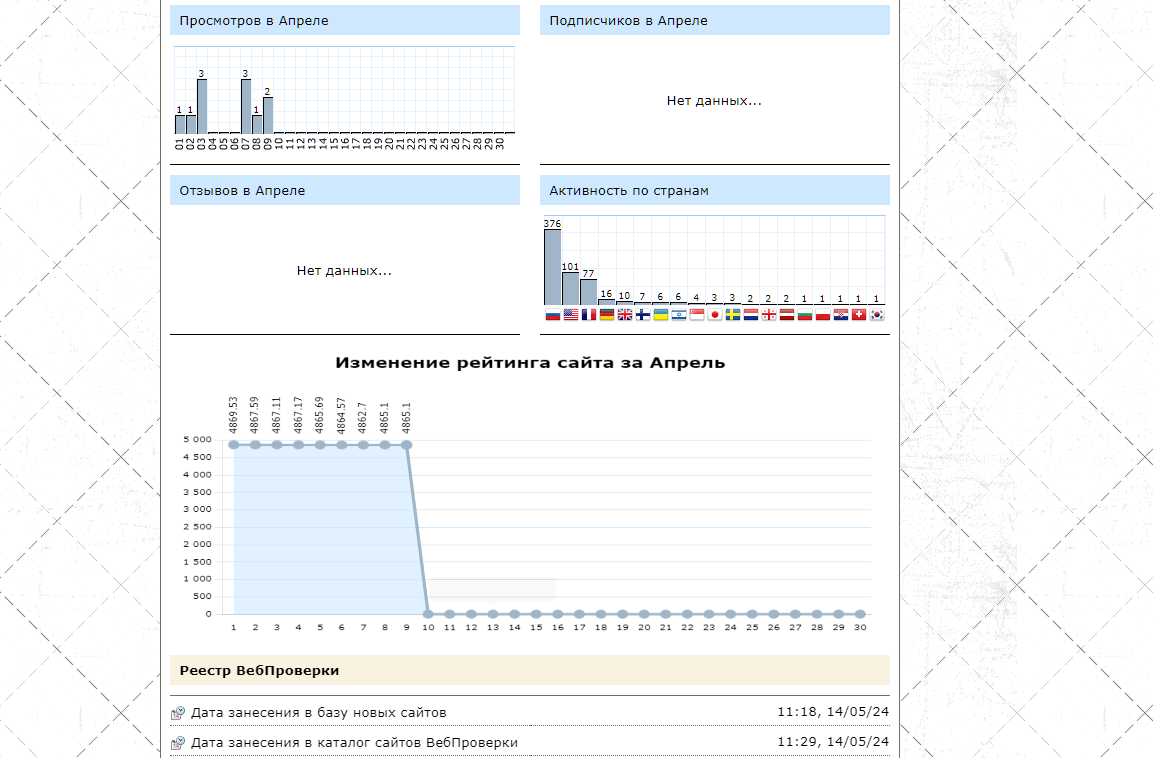Click the Netherlands flag icon
Viewport: 1153px width, 758px height.
[751, 315]
